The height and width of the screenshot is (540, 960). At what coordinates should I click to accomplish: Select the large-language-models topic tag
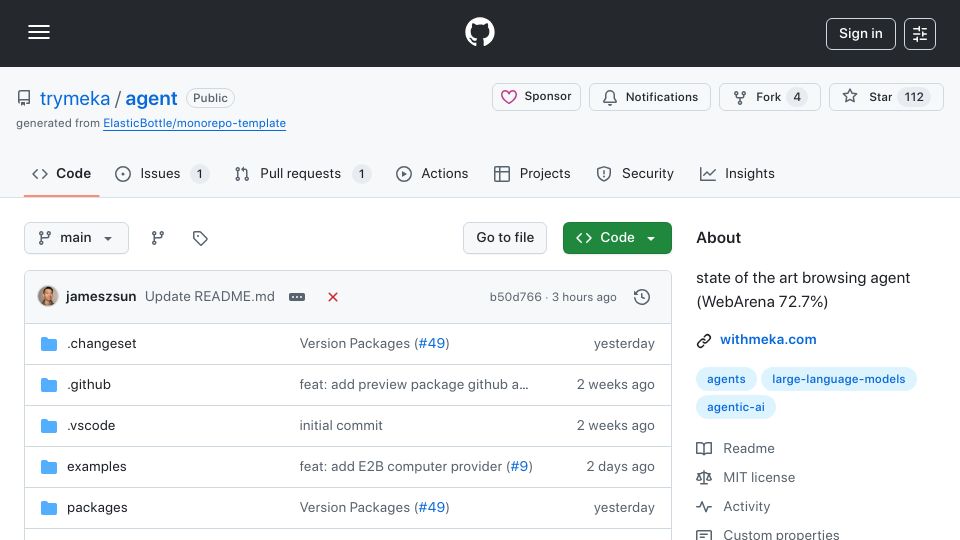coord(838,379)
